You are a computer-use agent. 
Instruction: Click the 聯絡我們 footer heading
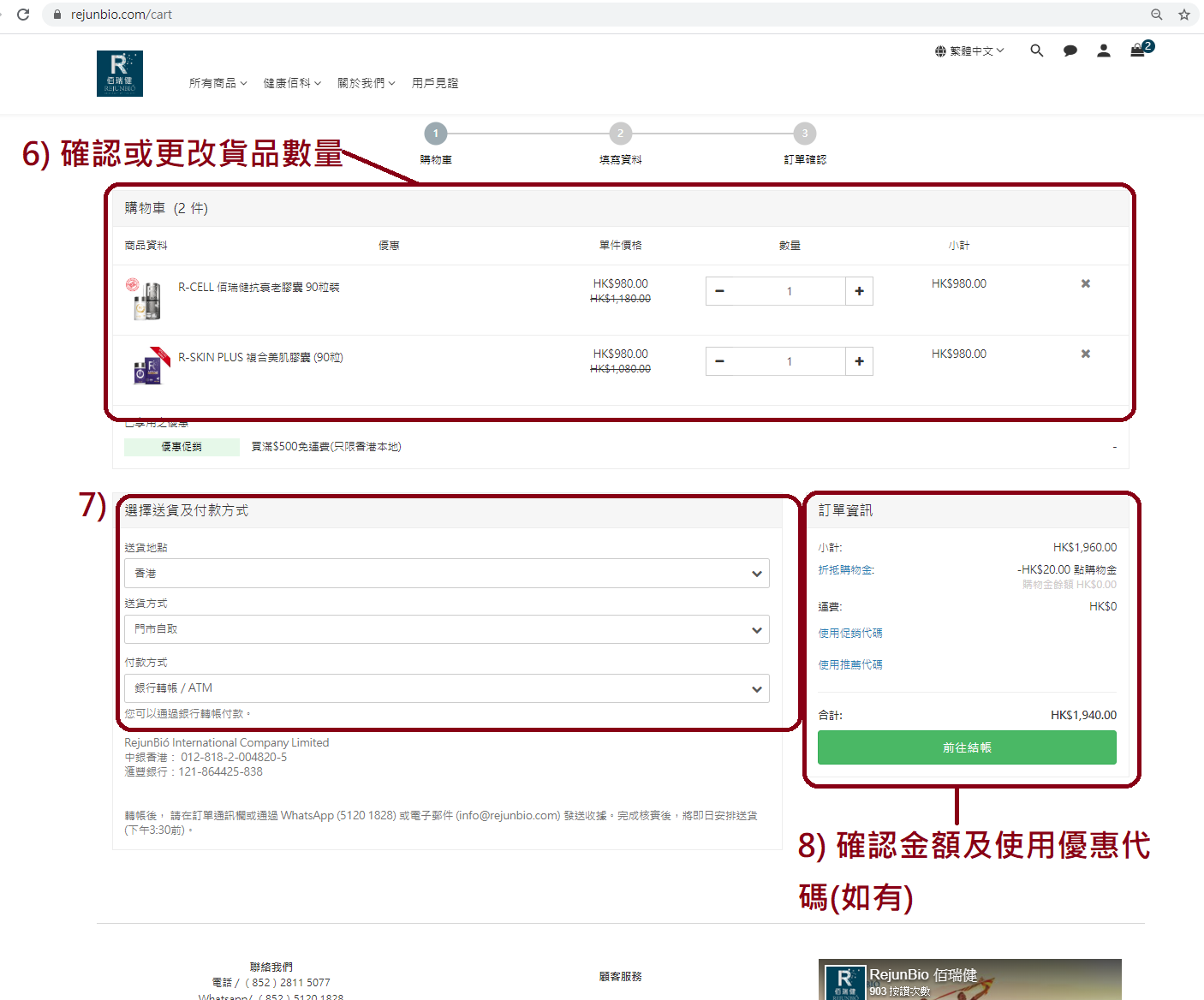coord(271,967)
